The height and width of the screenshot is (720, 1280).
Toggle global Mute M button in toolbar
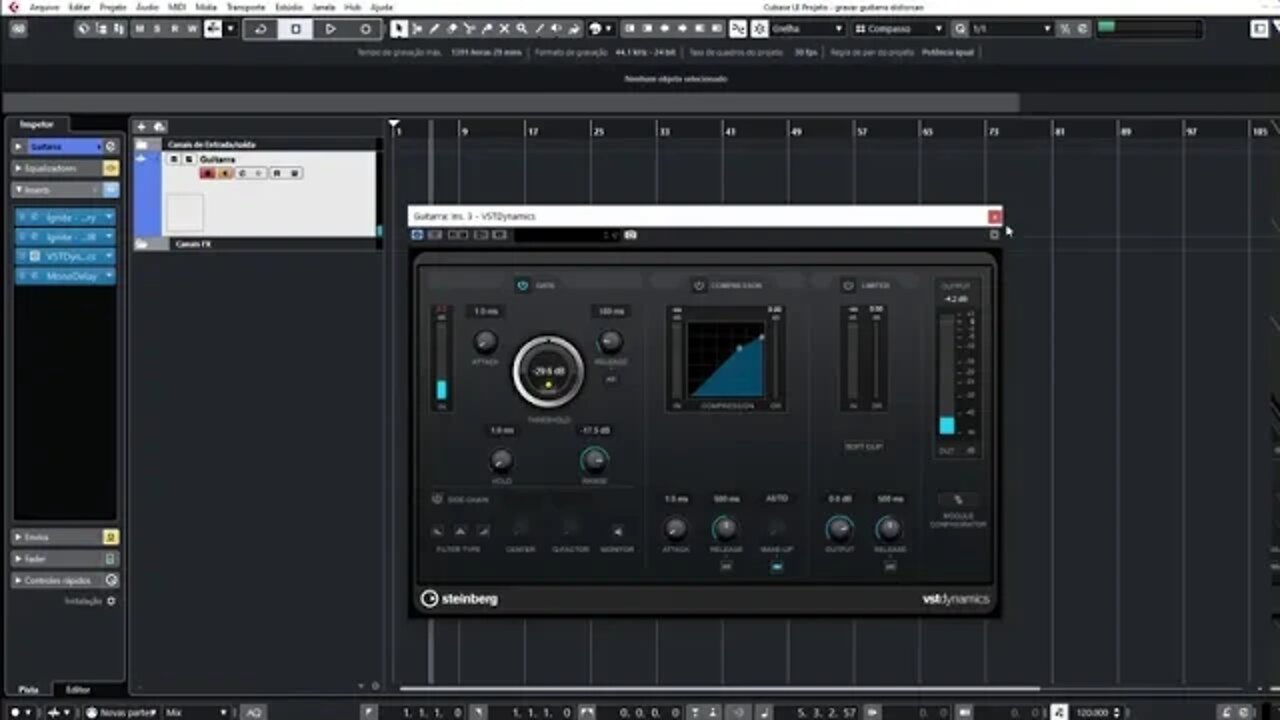(x=139, y=29)
